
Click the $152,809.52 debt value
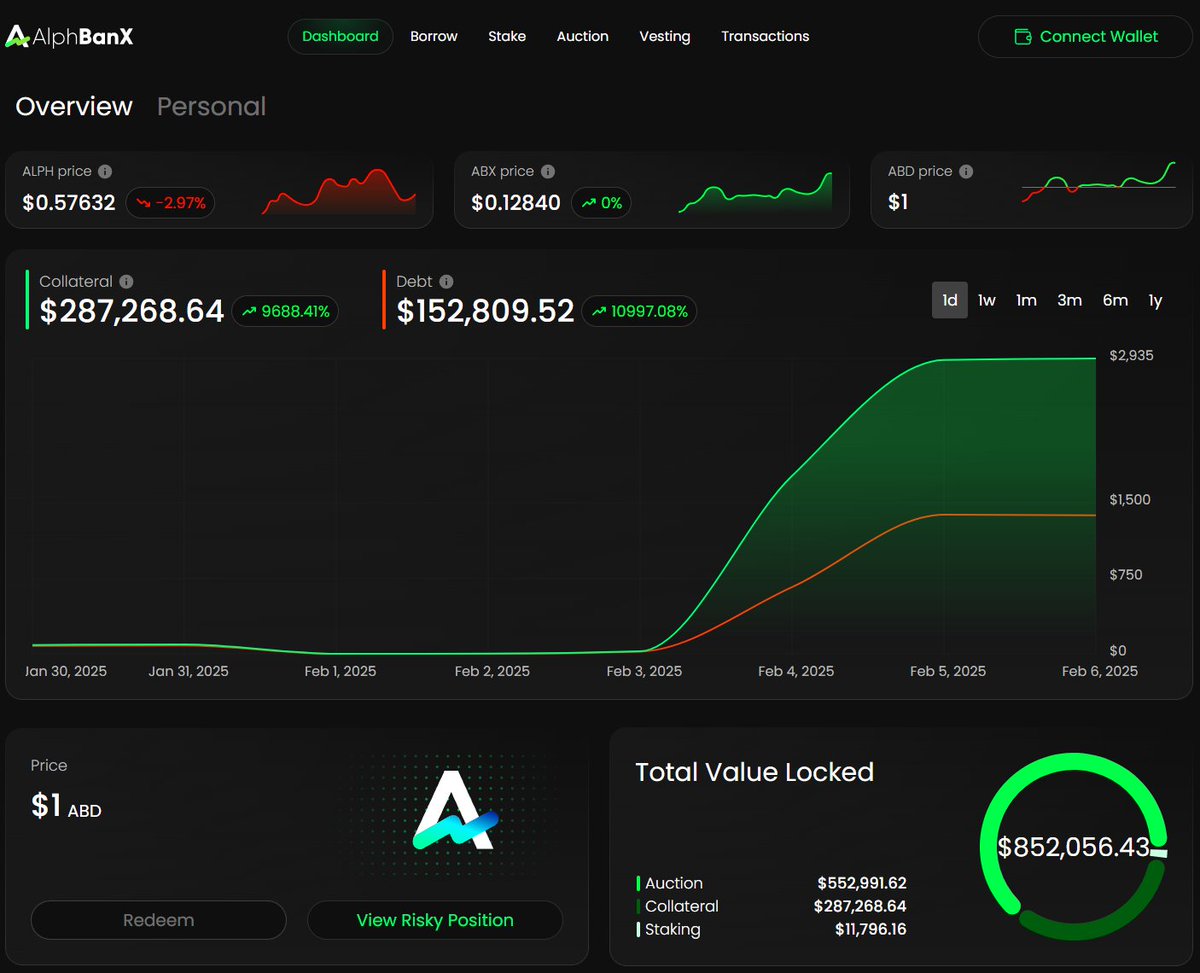pos(485,311)
